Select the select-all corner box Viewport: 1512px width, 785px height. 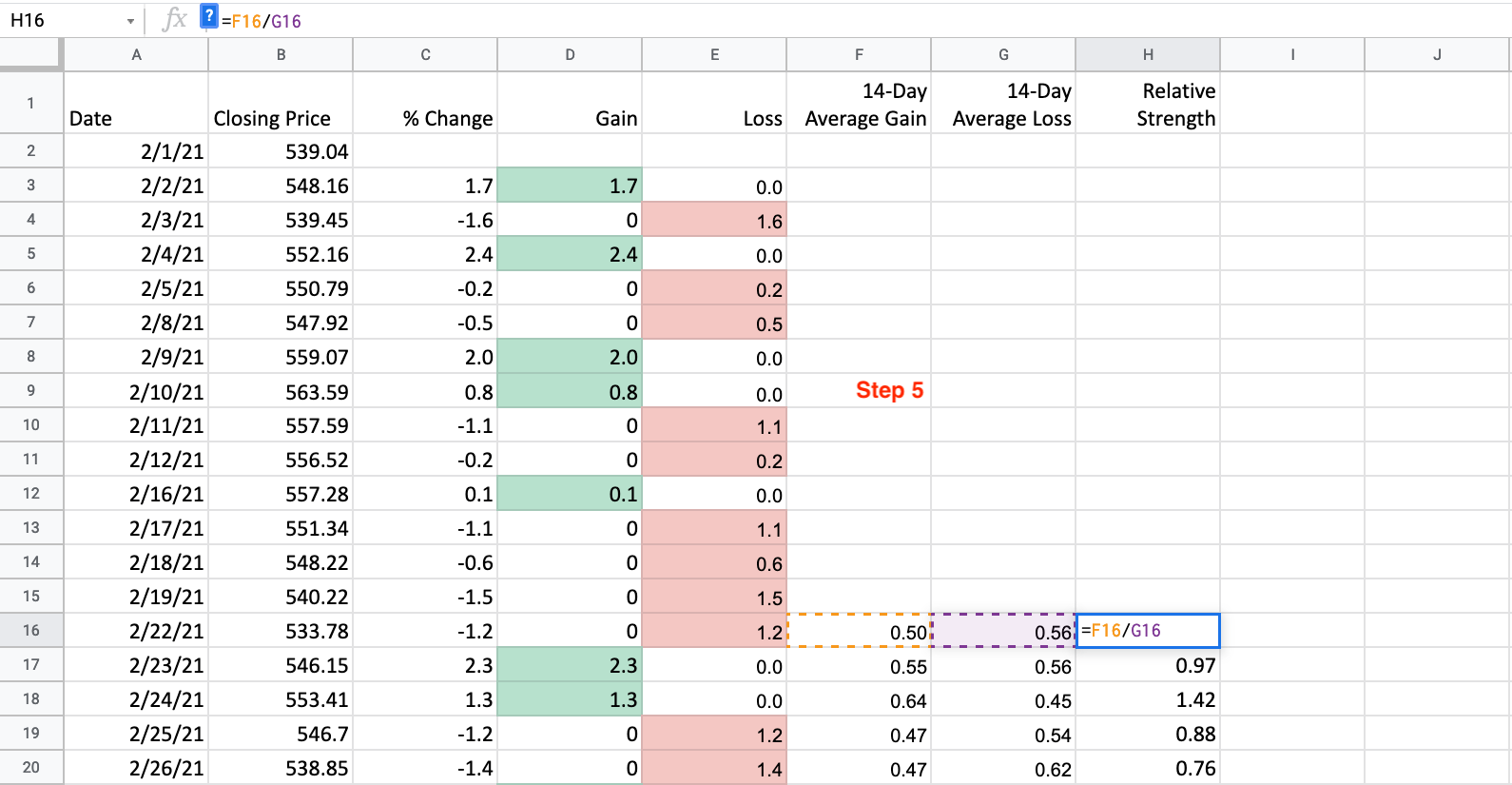(x=31, y=54)
